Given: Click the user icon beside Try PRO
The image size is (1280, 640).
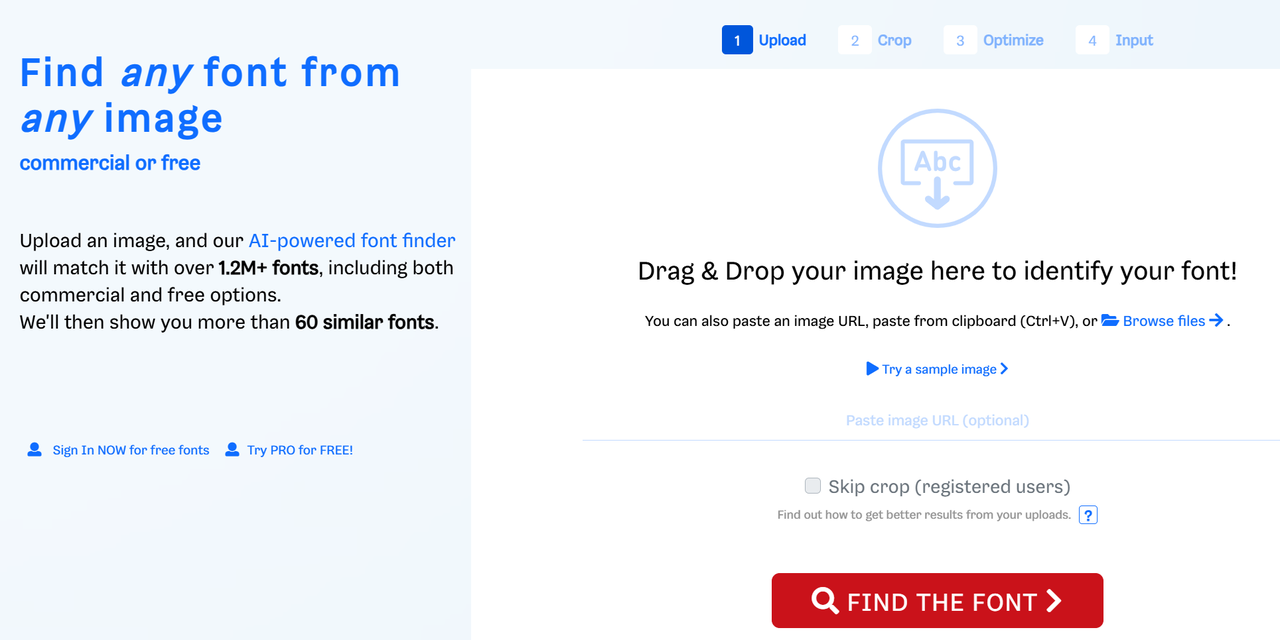Looking at the screenshot, I should point(232,450).
